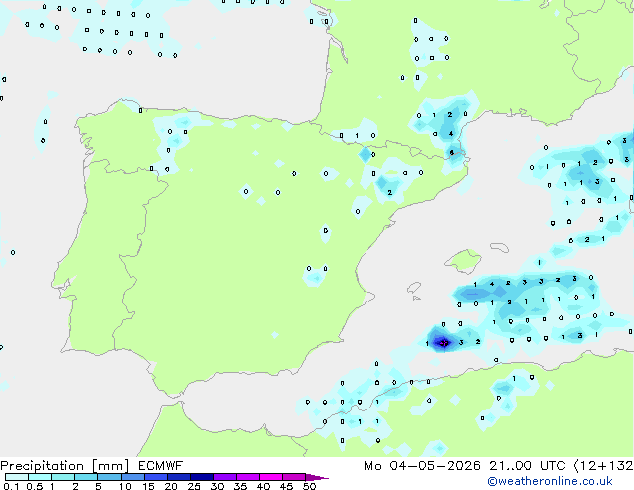Click the island of Menorca on the map
The width and height of the screenshot is (634, 490).
(x=500, y=247)
